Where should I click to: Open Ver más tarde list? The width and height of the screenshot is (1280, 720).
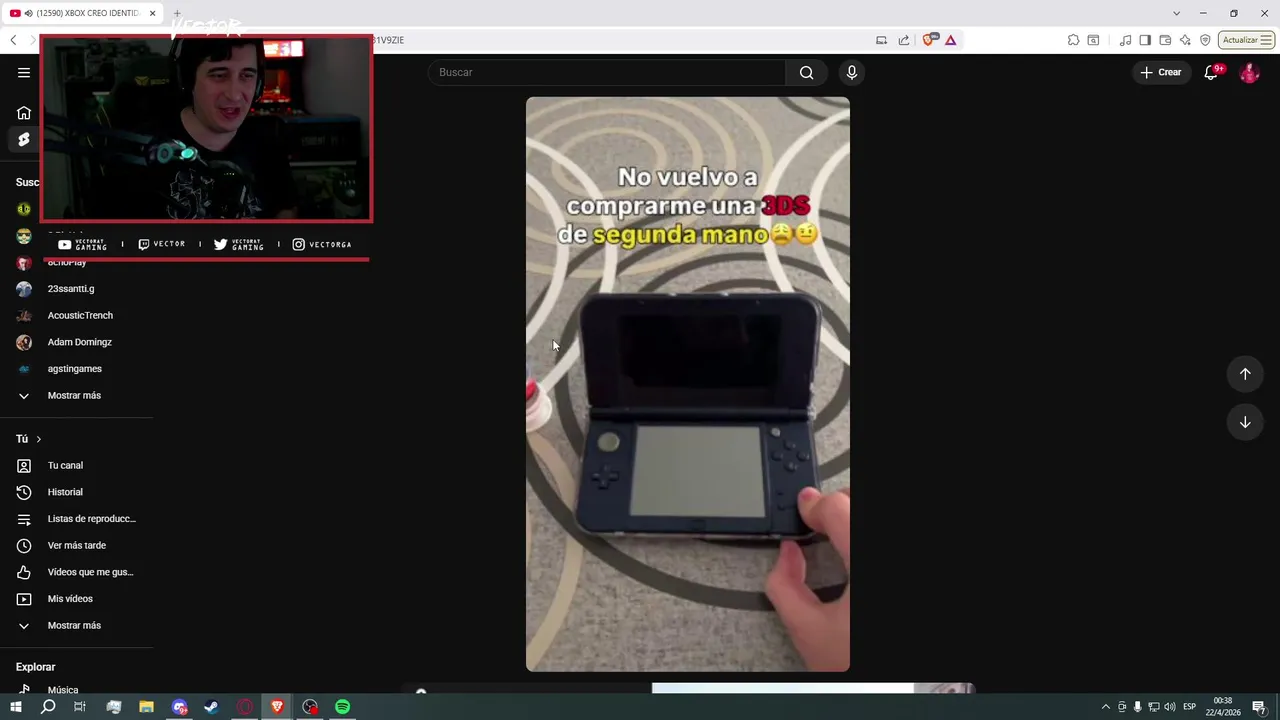[x=76, y=546]
